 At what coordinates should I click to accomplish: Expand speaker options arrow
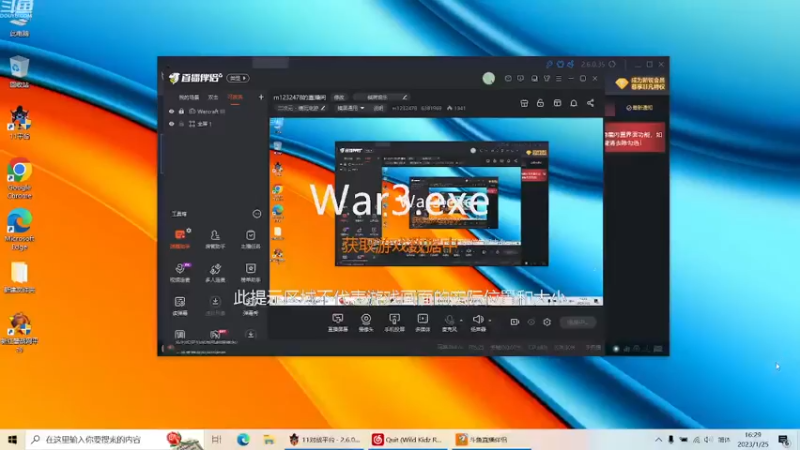(x=490, y=320)
